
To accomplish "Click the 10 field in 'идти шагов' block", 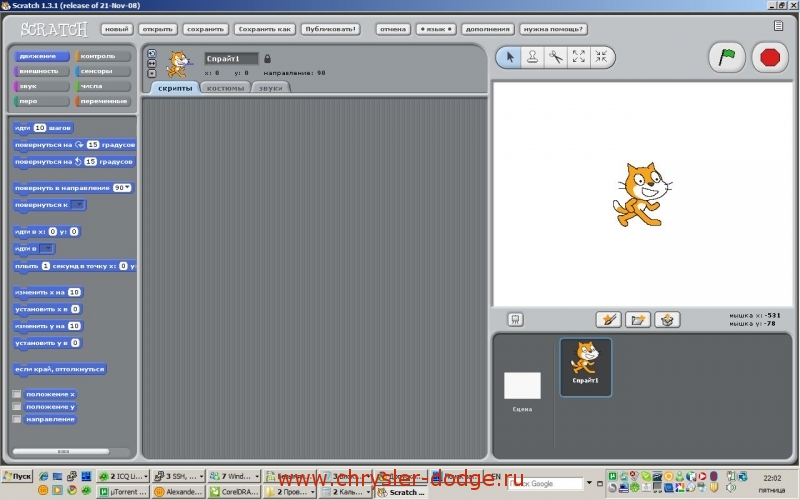I will point(40,128).
